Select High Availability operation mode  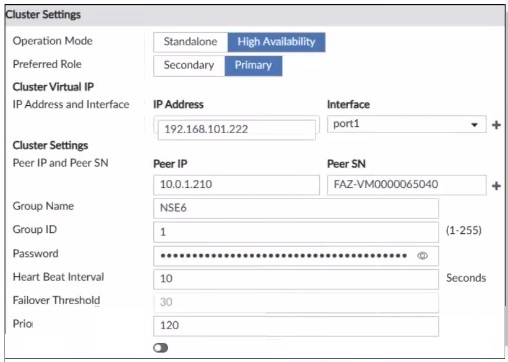(276, 42)
